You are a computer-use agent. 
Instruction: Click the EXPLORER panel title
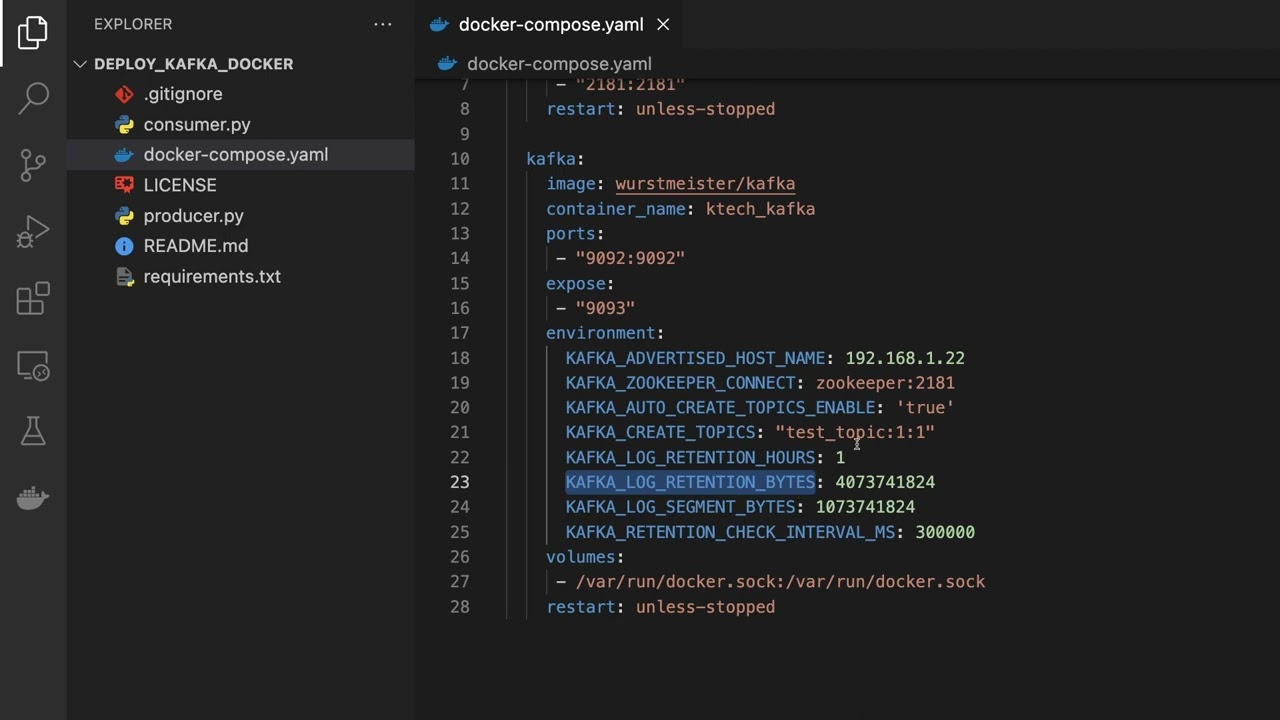point(133,24)
